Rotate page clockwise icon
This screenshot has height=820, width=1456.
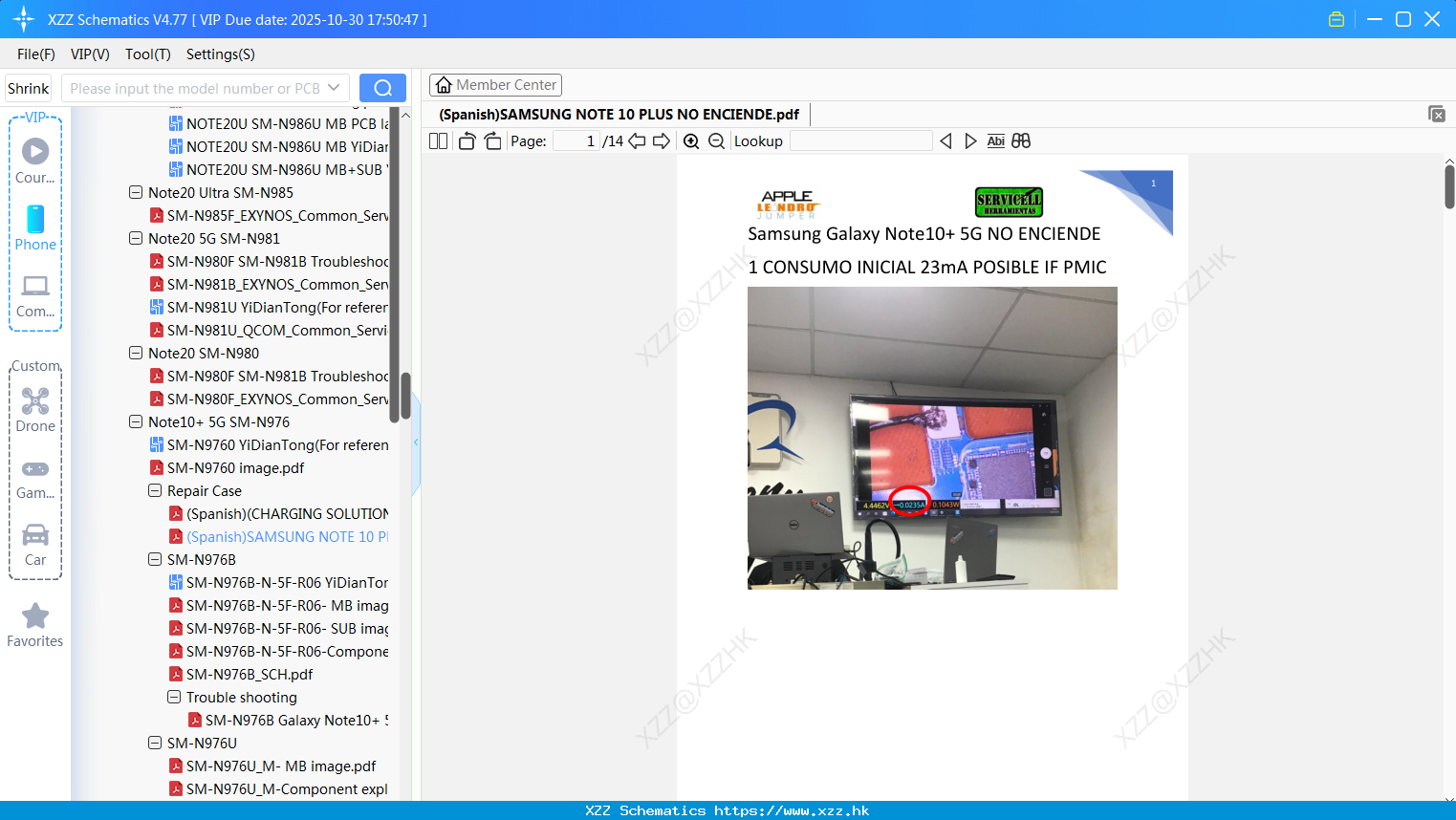point(492,140)
